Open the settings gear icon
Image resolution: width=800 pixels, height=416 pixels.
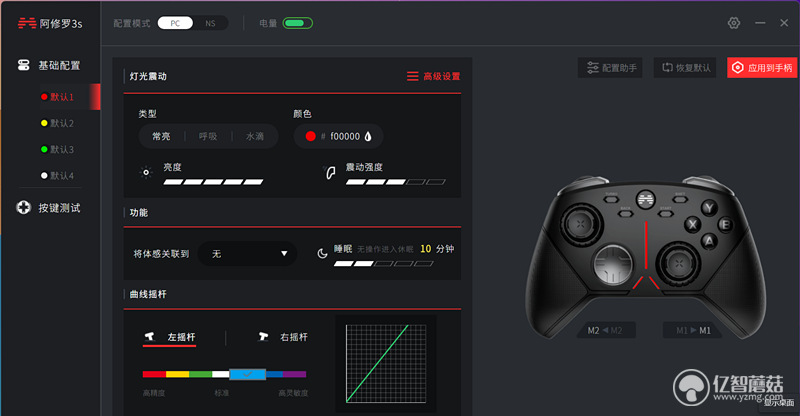[x=734, y=23]
